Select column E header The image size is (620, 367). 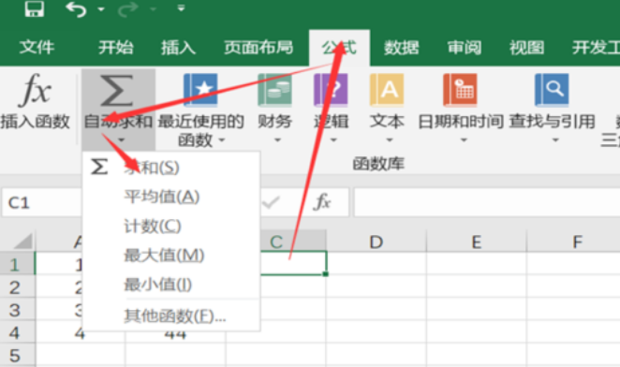coord(476,241)
